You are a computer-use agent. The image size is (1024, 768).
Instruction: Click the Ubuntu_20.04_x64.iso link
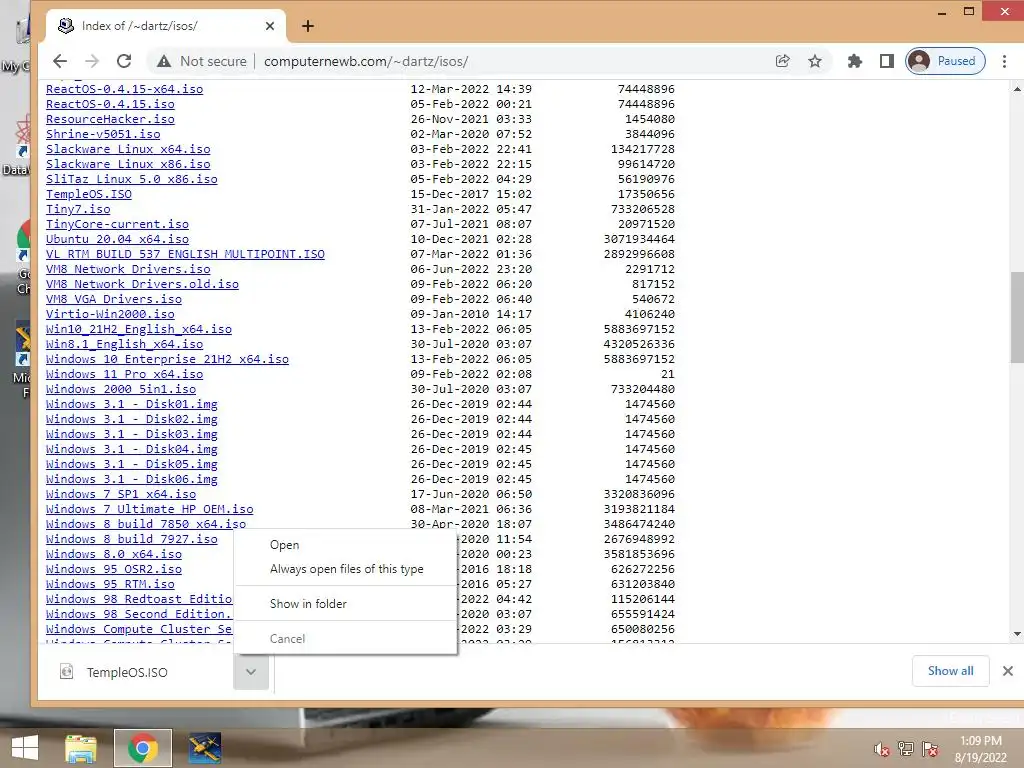tap(117, 239)
